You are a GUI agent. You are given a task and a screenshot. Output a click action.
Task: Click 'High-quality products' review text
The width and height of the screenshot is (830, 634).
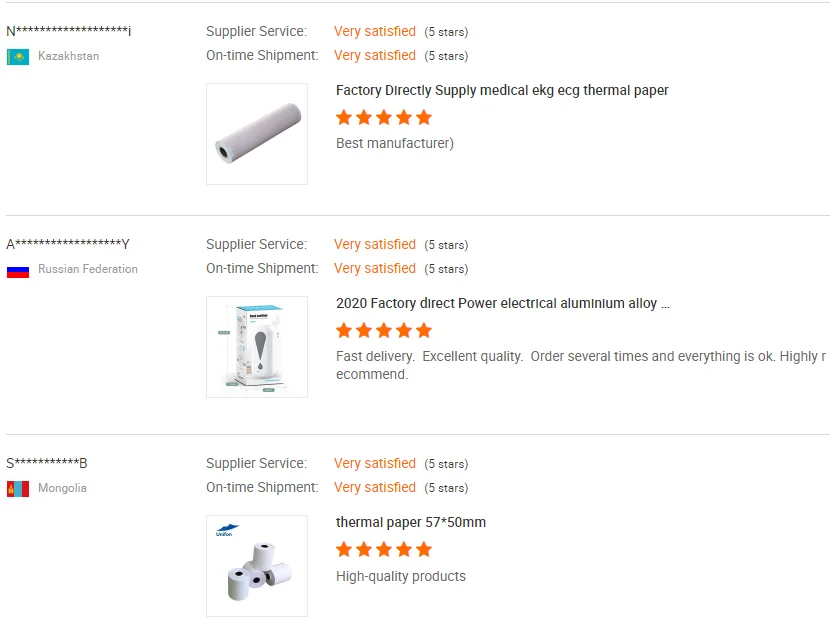(401, 576)
